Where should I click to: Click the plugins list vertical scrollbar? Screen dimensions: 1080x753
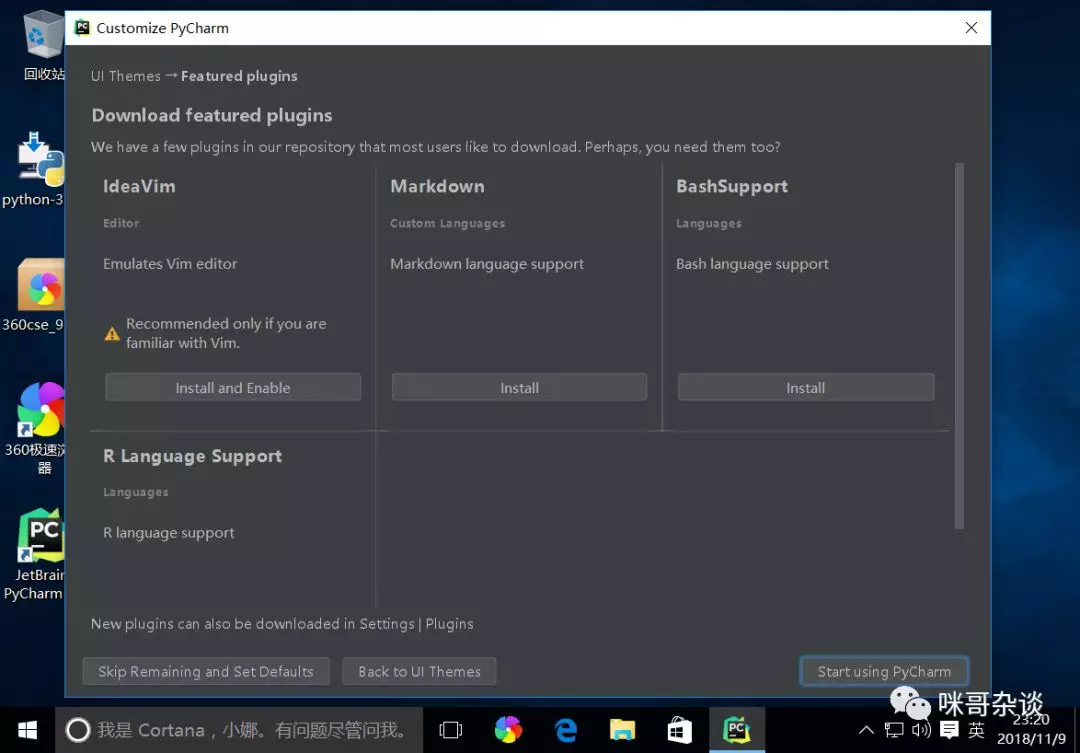point(959,346)
